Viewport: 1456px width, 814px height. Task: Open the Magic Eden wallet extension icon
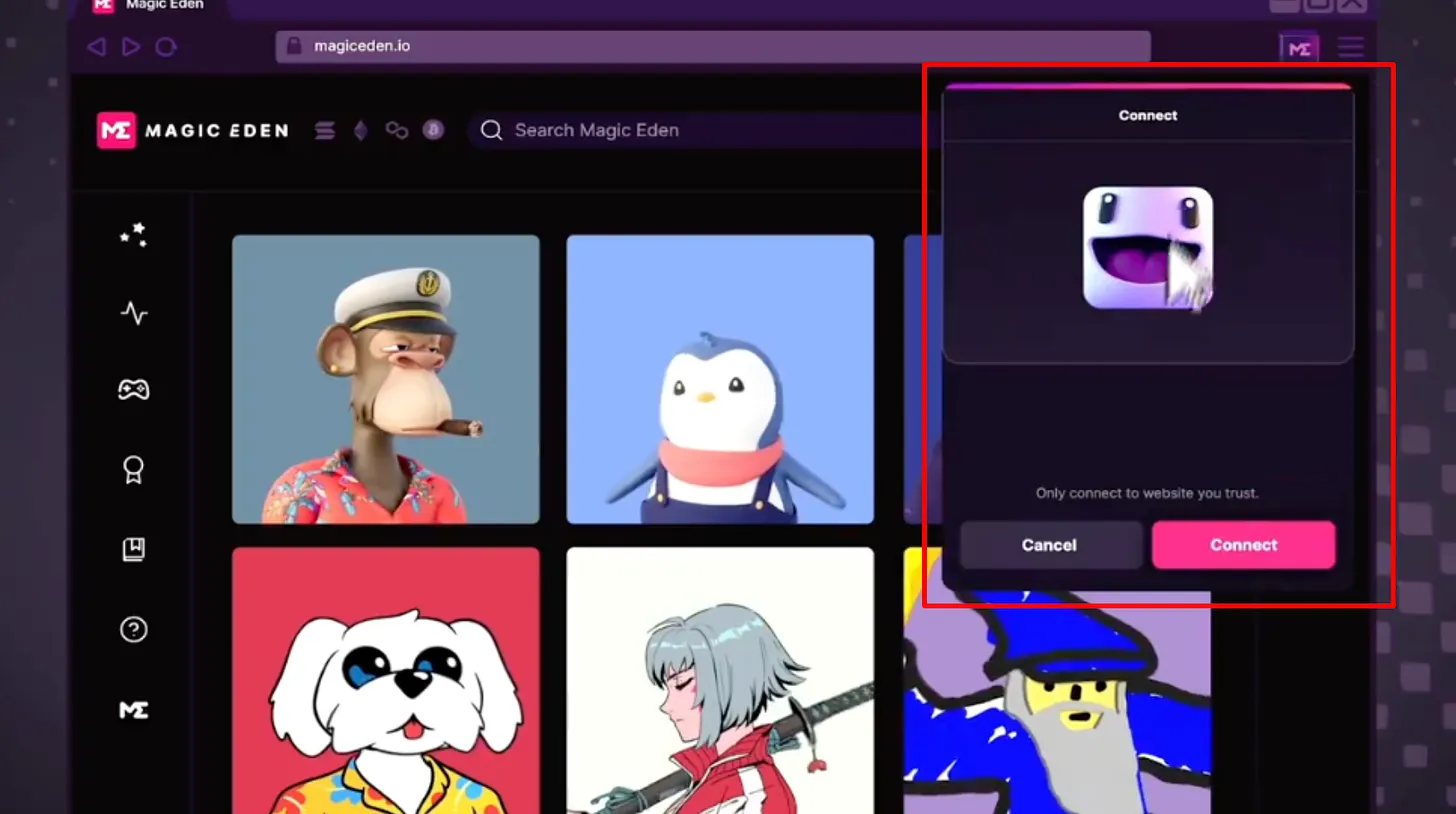pyautogui.click(x=1298, y=47)
